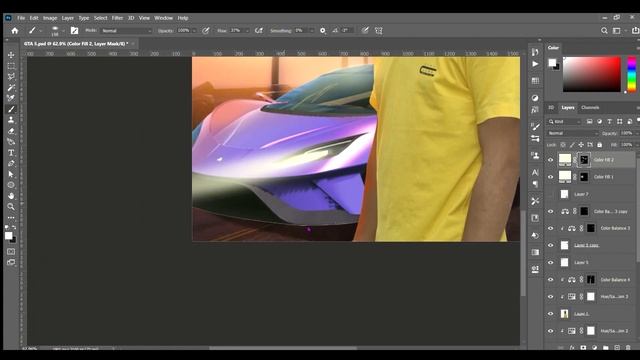The width and height of the screenshot is (640, 360).
Task: Open the scissors-and-tools panel icon
Action: point(535,201)
